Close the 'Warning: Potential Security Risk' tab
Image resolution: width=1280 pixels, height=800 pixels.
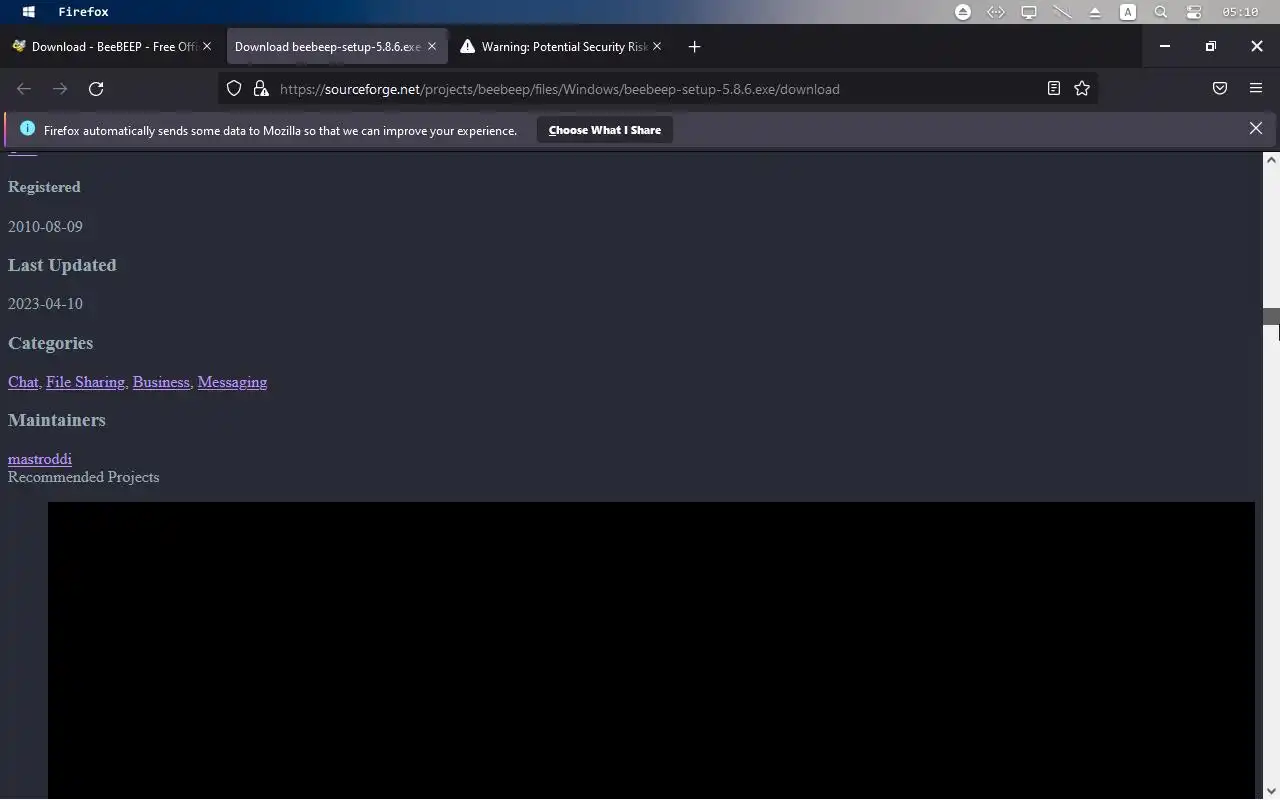(x=657, y=46)
